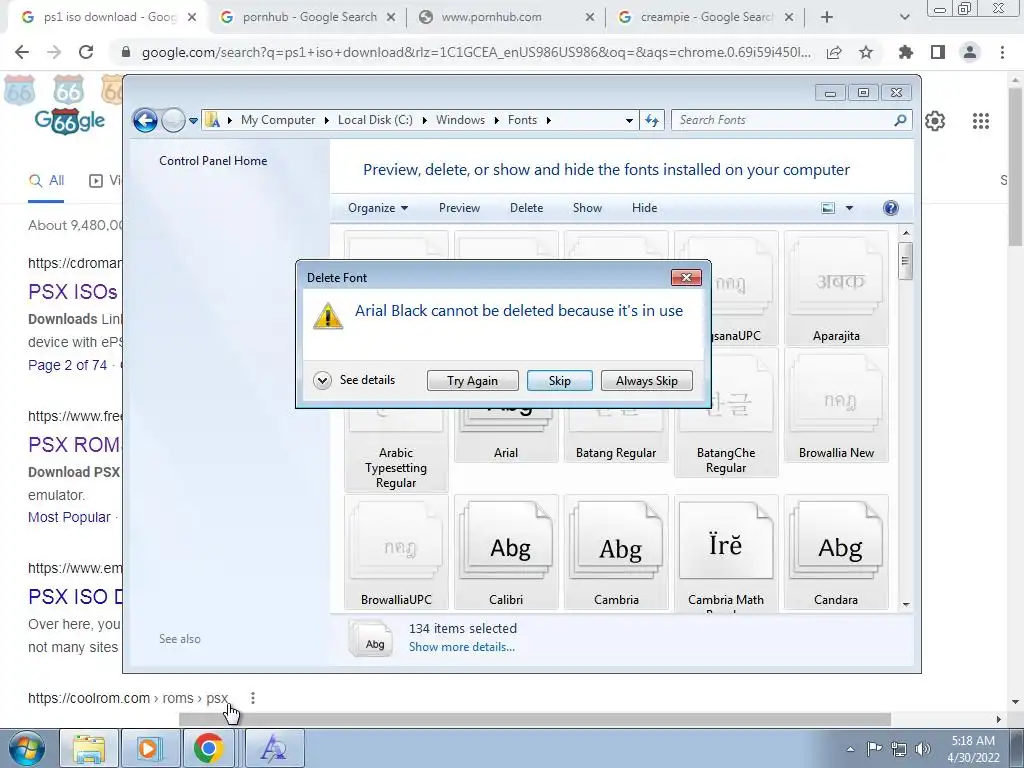This screenshot has width=1024, height=768.
Task: Open the view options dropdown arrow
Action: pos(850,208)
